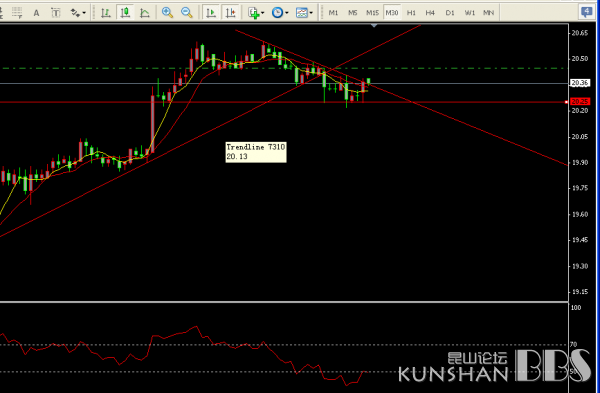Zoom out of the chart
The width and height of the screenshot is (600, 393).
(187, 13)
